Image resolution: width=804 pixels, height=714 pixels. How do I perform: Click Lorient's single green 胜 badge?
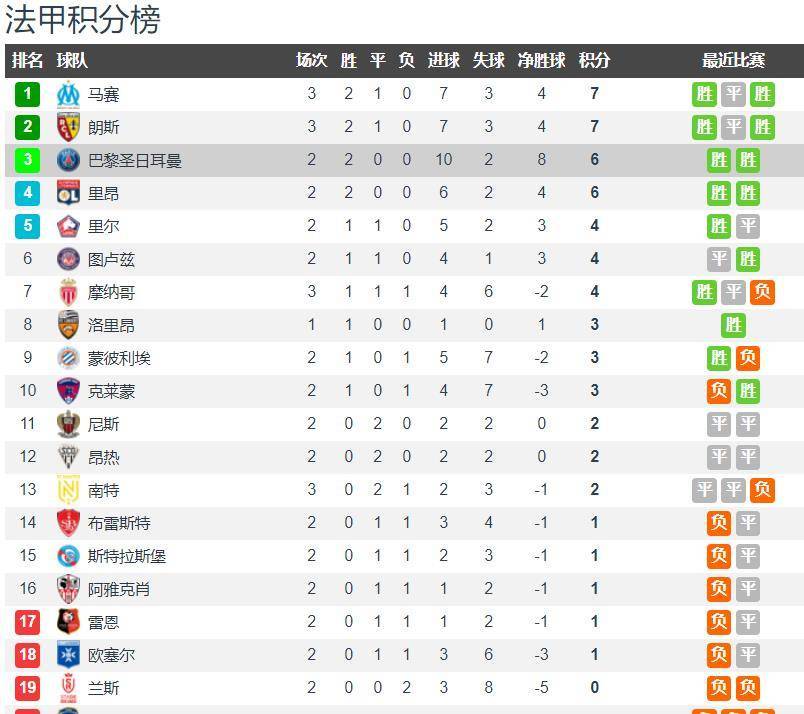[x=733, y=325]
